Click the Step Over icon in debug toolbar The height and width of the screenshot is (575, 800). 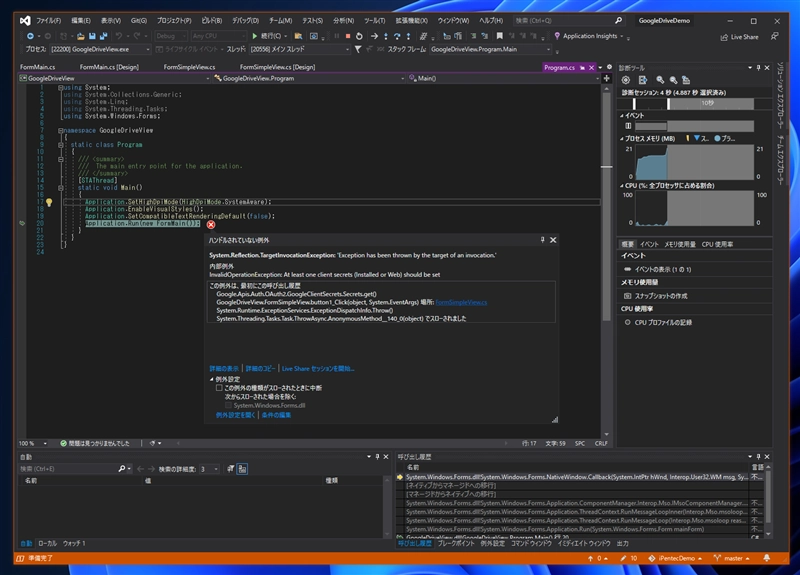pyautogui.click(x=397, y=36)
